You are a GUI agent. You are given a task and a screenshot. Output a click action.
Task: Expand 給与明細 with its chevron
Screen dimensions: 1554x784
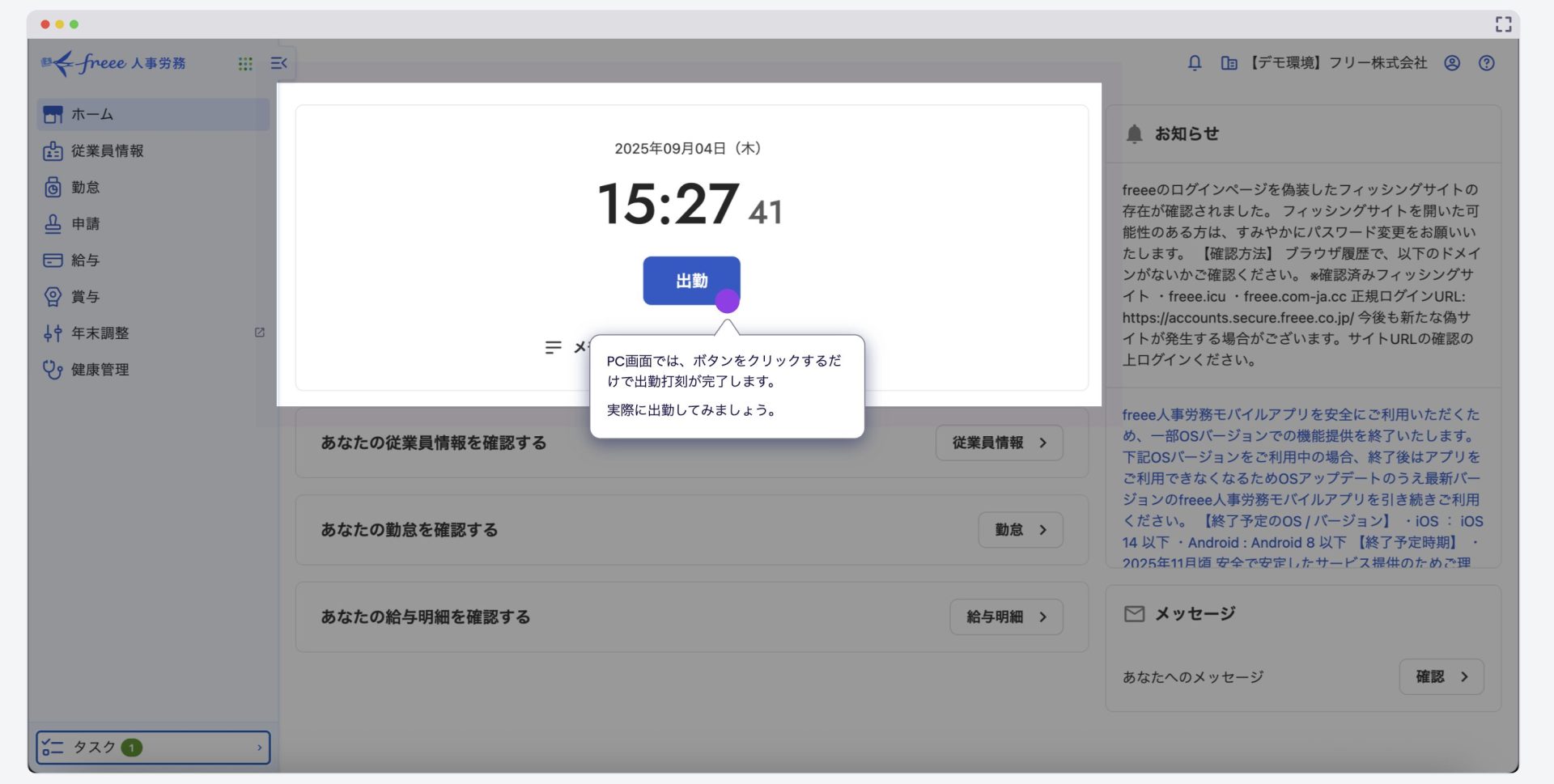tap(1043, 617)
